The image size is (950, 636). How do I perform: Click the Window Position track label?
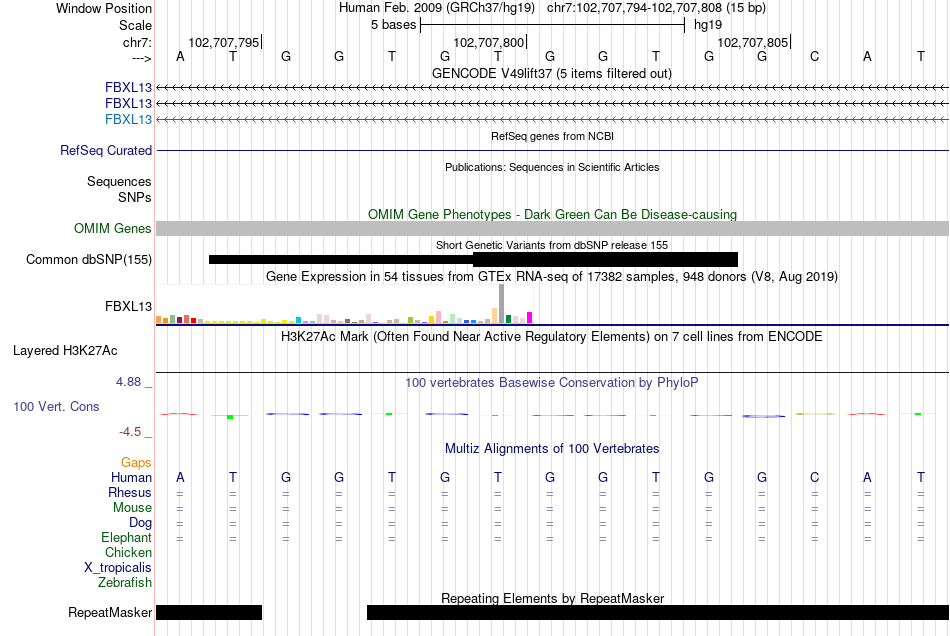pyautogui.click(x=104, y=8)
